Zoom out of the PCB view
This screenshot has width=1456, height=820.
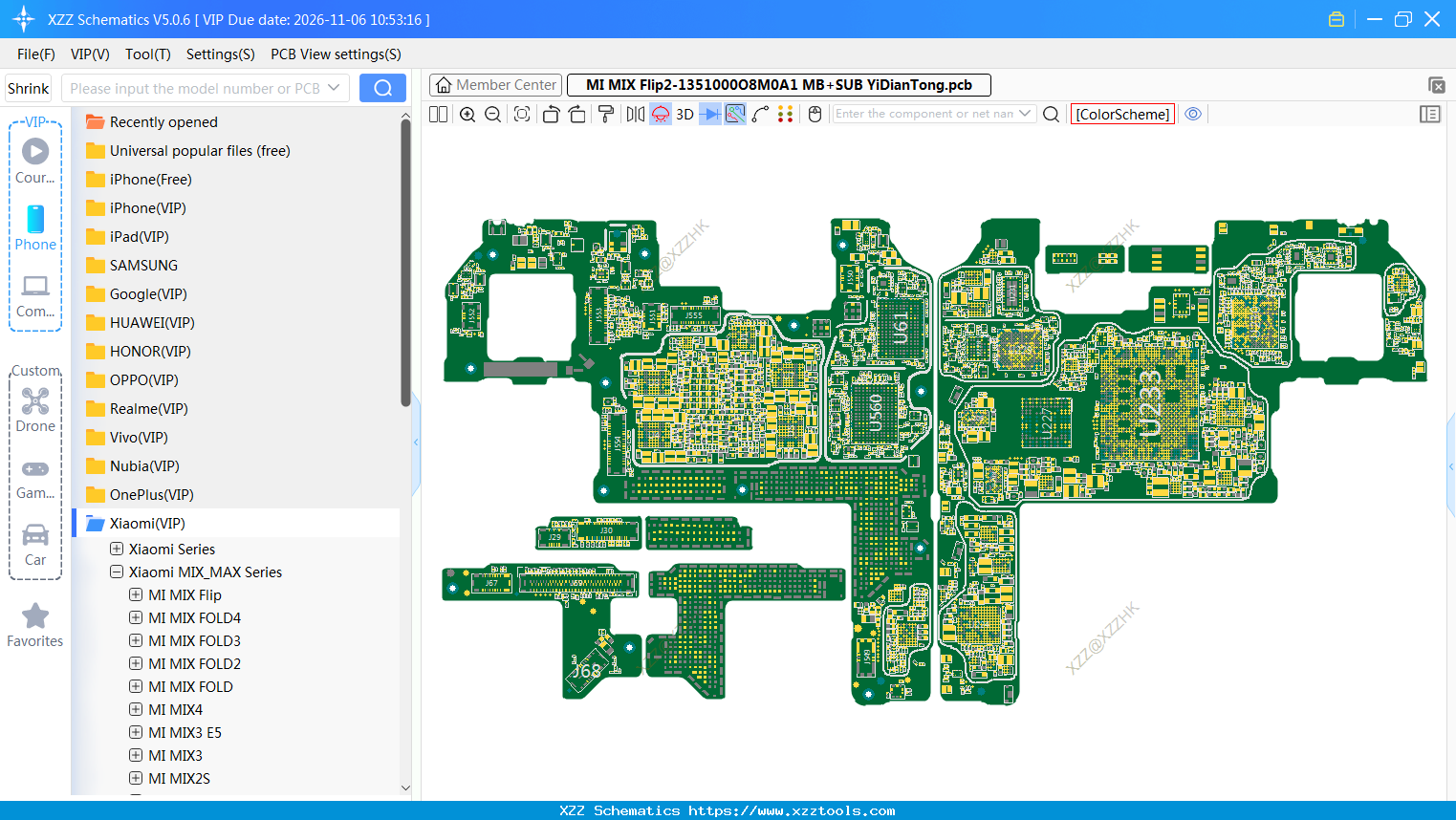(x=493, y=114)
